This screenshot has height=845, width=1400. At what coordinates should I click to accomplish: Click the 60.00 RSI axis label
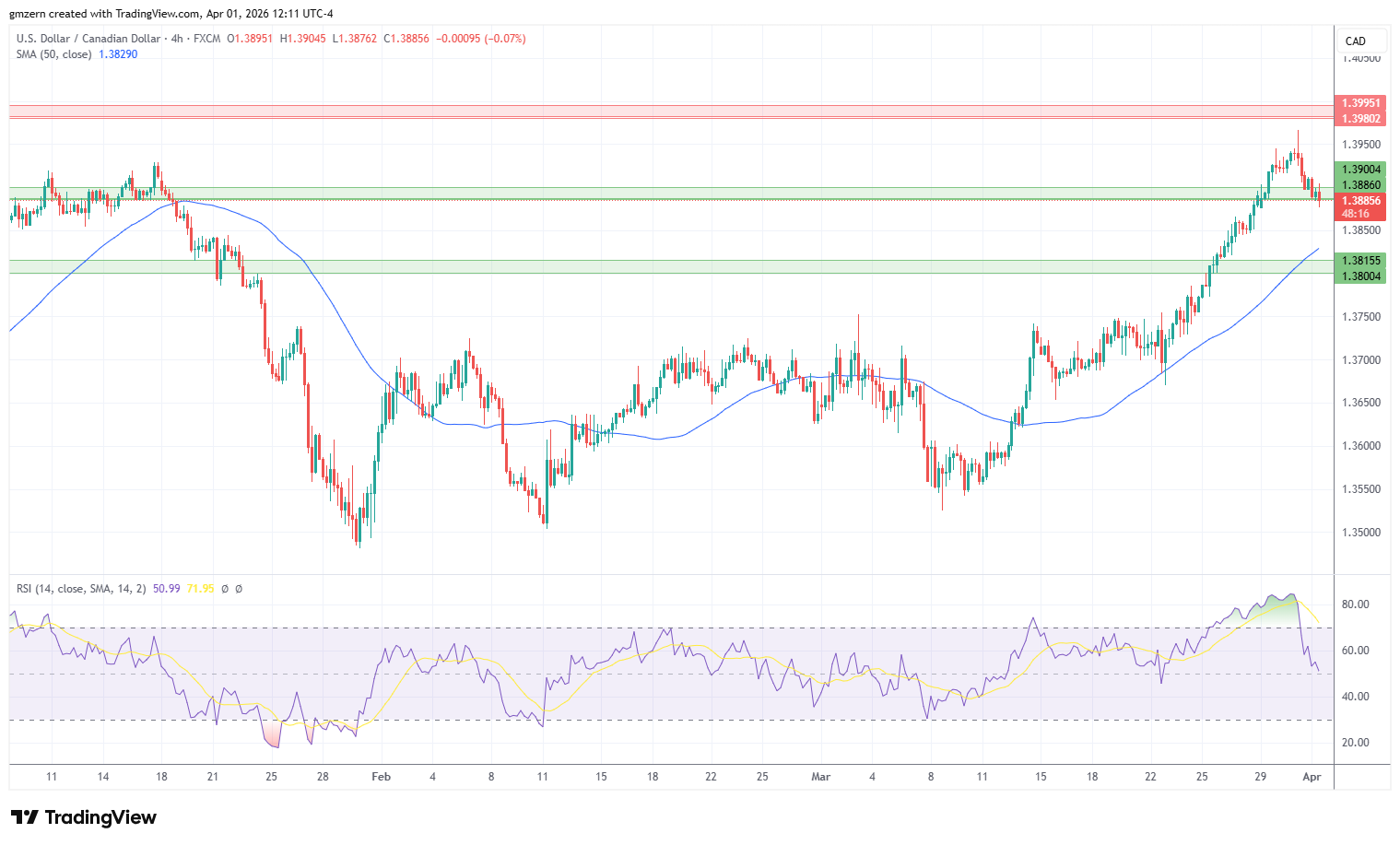click(x=1355, y=651)
